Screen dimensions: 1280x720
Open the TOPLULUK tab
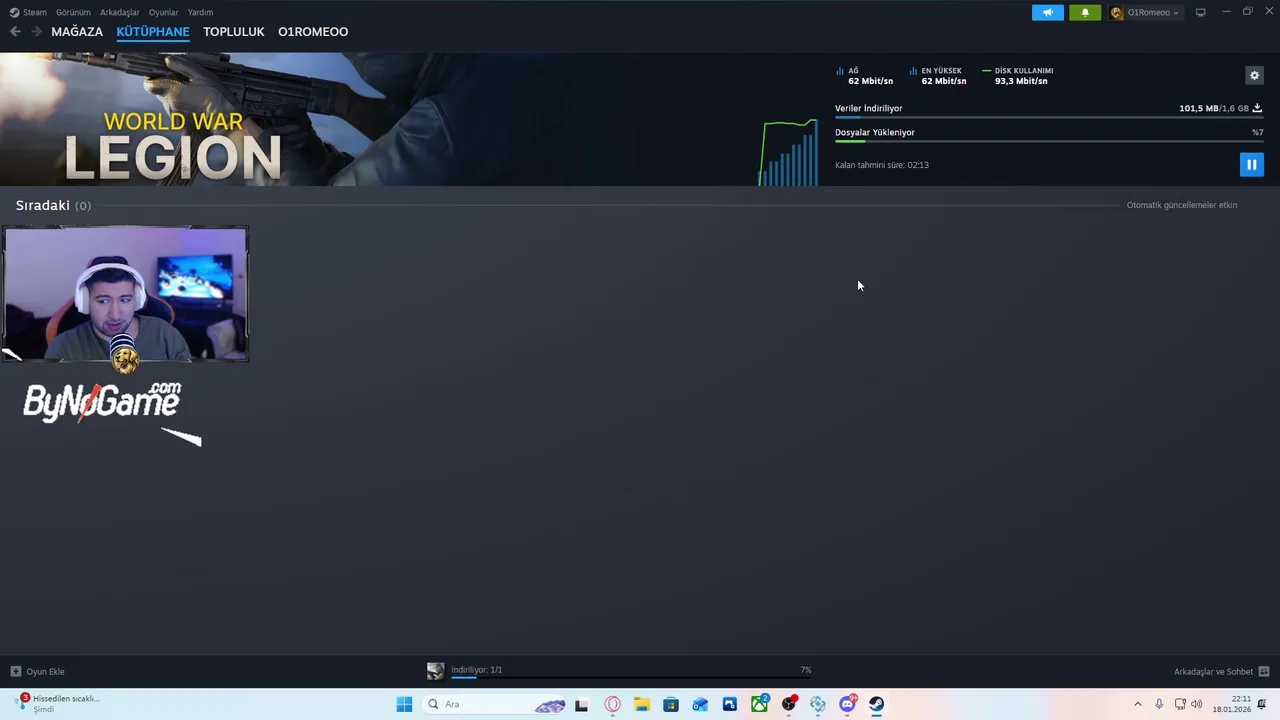[234, 32]
